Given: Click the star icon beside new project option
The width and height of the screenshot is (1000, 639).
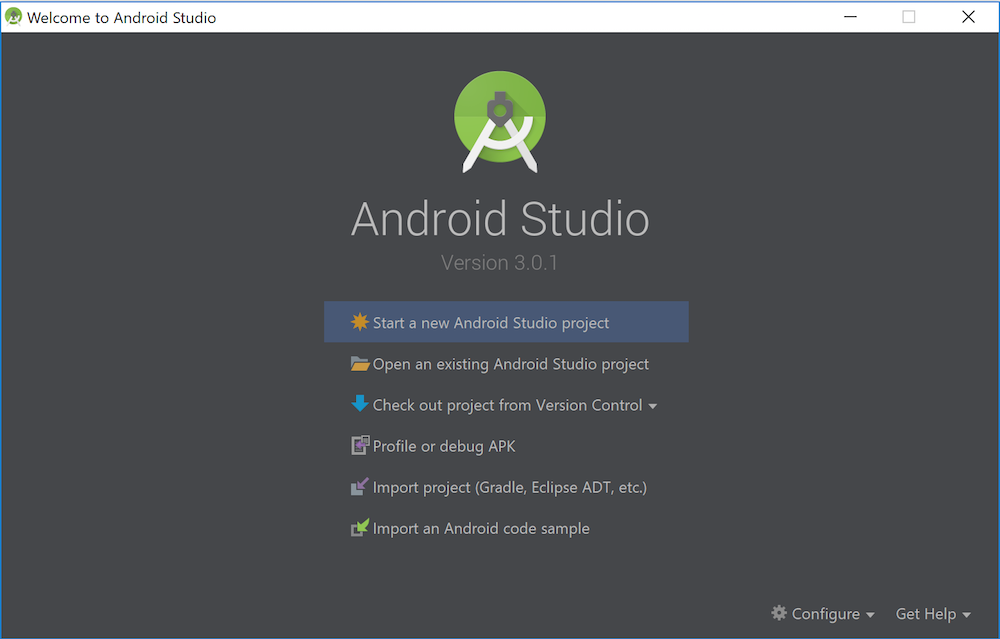Looking at the screenshot, I should pyautogui.click(x=360, y=322).
